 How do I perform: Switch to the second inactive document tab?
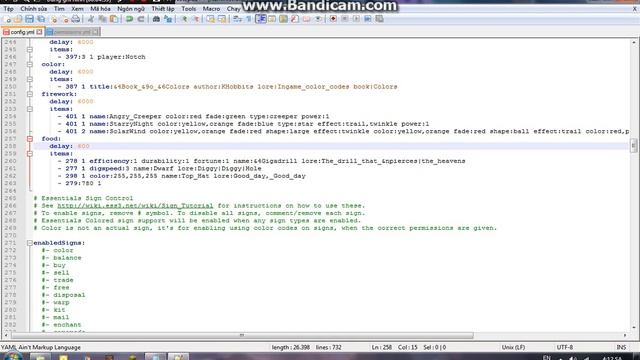[72, 32]
